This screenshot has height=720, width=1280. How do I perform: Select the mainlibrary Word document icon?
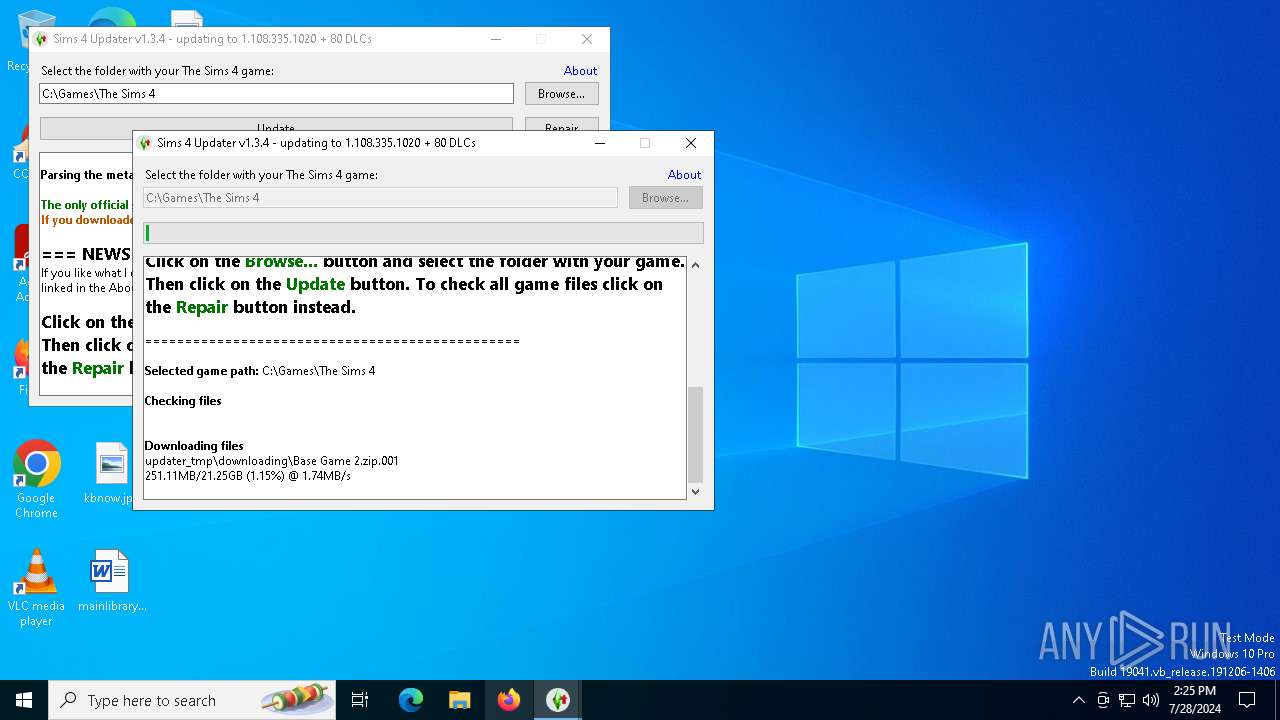[x=111, y=581]
